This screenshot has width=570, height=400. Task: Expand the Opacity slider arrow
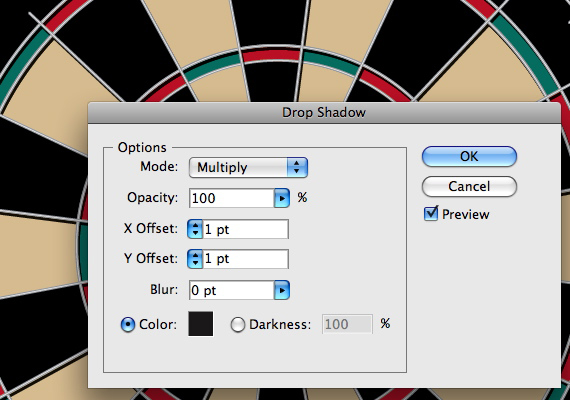pos(282,198)
